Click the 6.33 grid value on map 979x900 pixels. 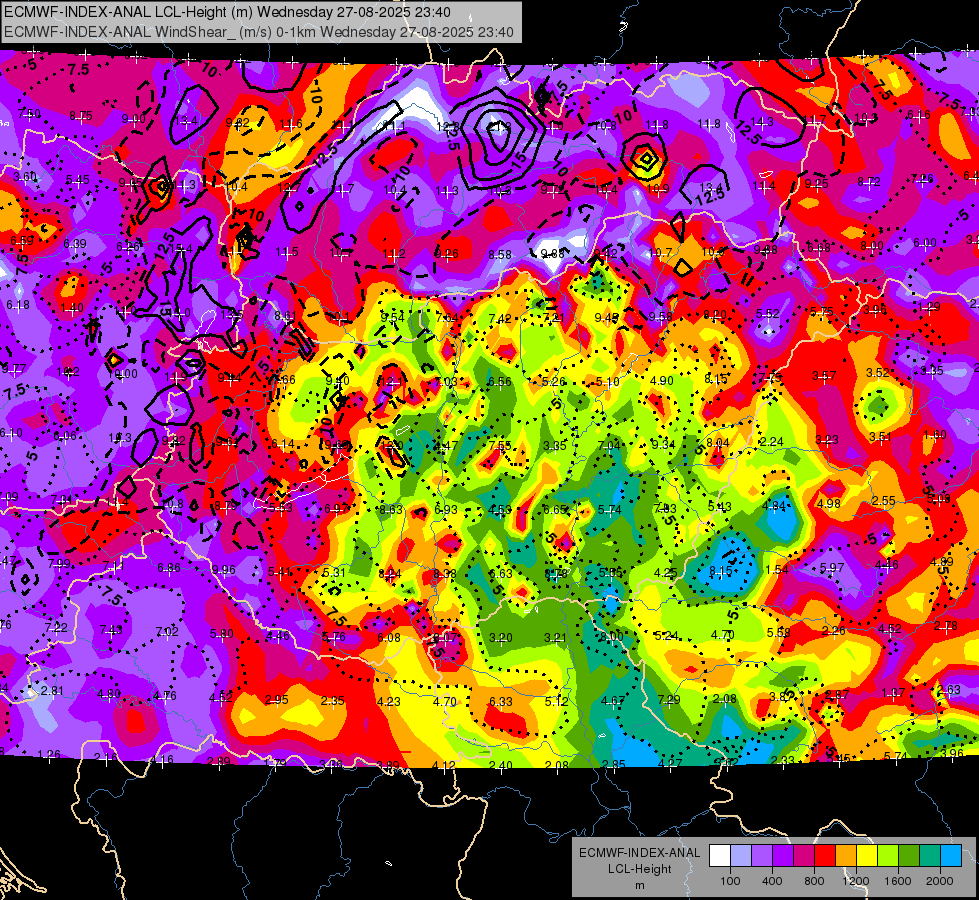tap(501, 702)
